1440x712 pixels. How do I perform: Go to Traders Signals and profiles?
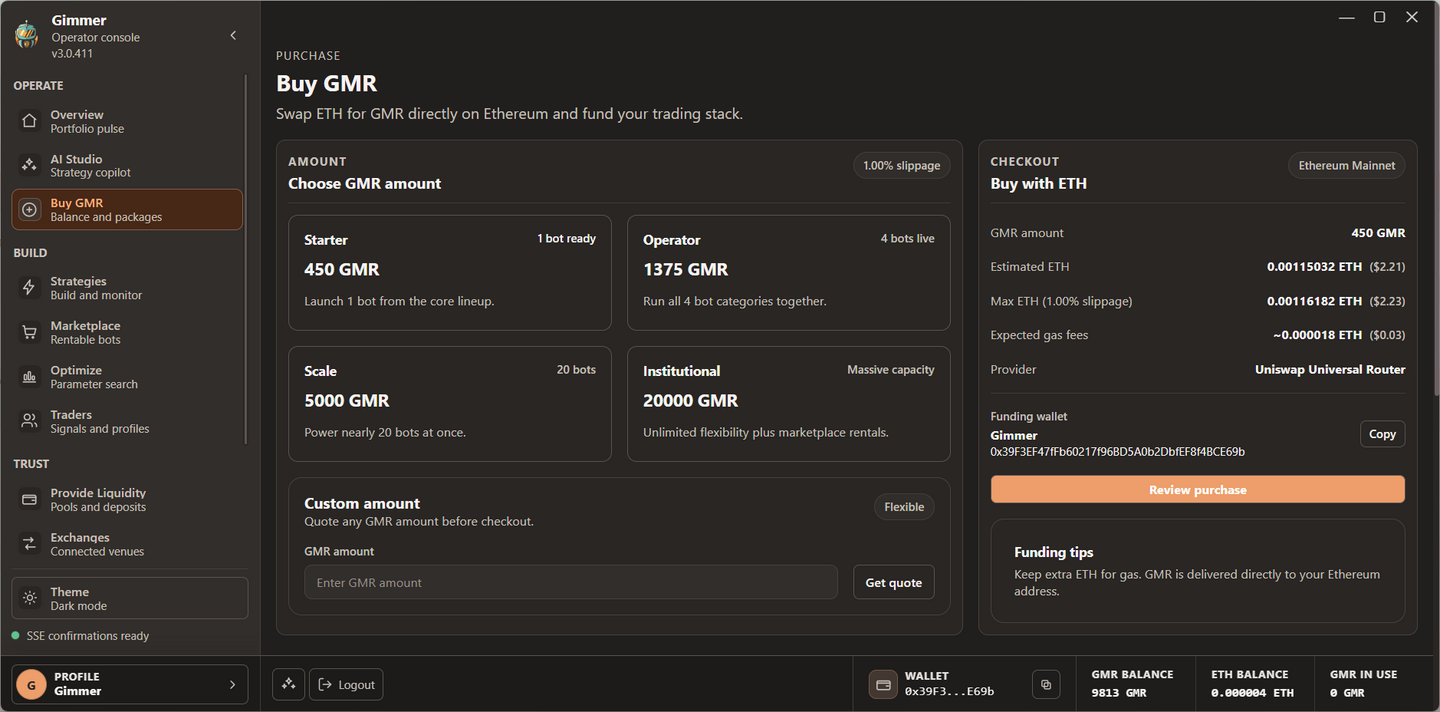(x=127, y=421)
